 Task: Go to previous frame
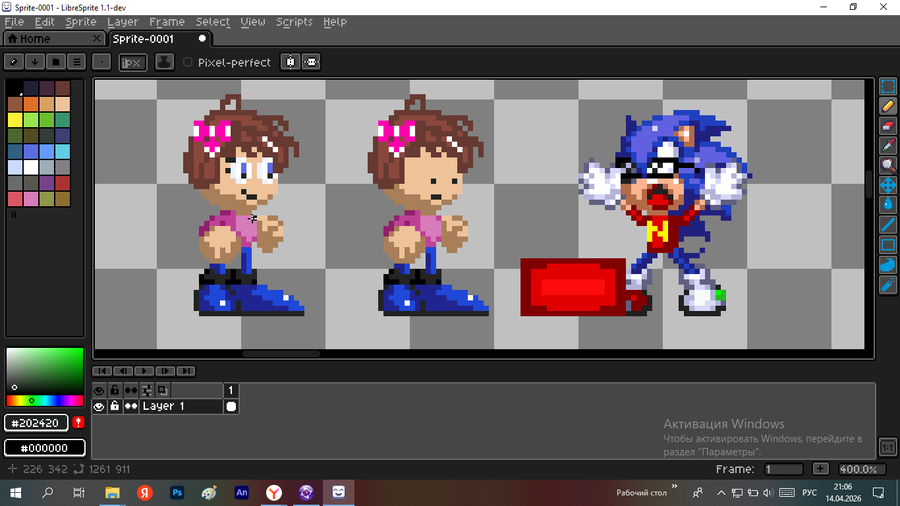click(123, 371)
